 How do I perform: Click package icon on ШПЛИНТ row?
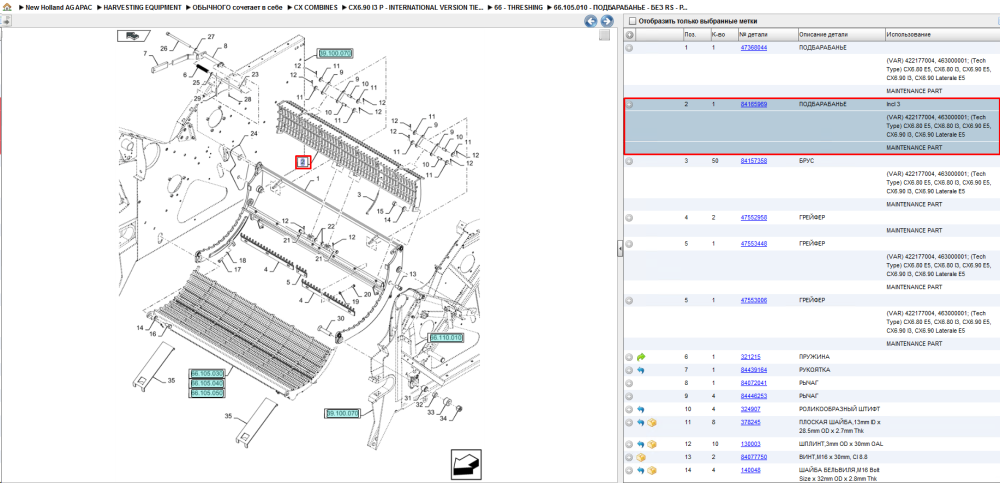[652, 444]
